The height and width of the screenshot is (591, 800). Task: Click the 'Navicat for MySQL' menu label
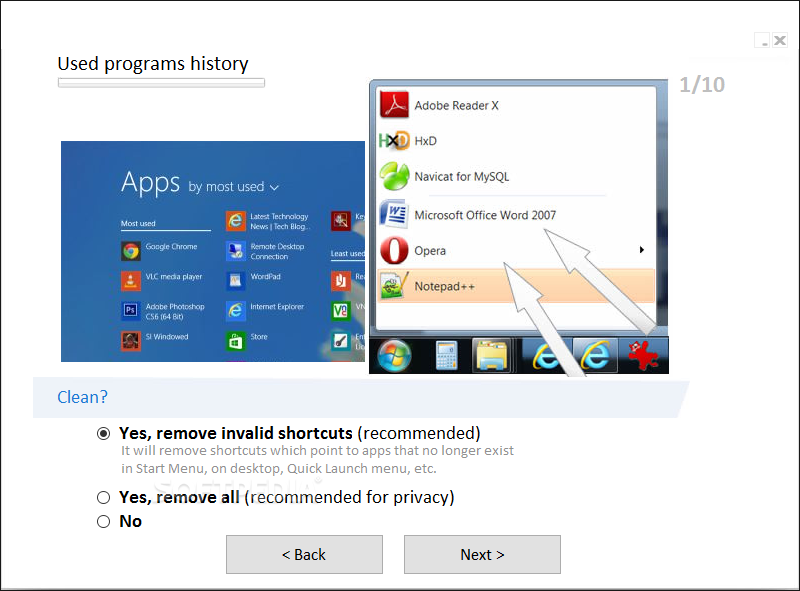[x=462, y=177]
